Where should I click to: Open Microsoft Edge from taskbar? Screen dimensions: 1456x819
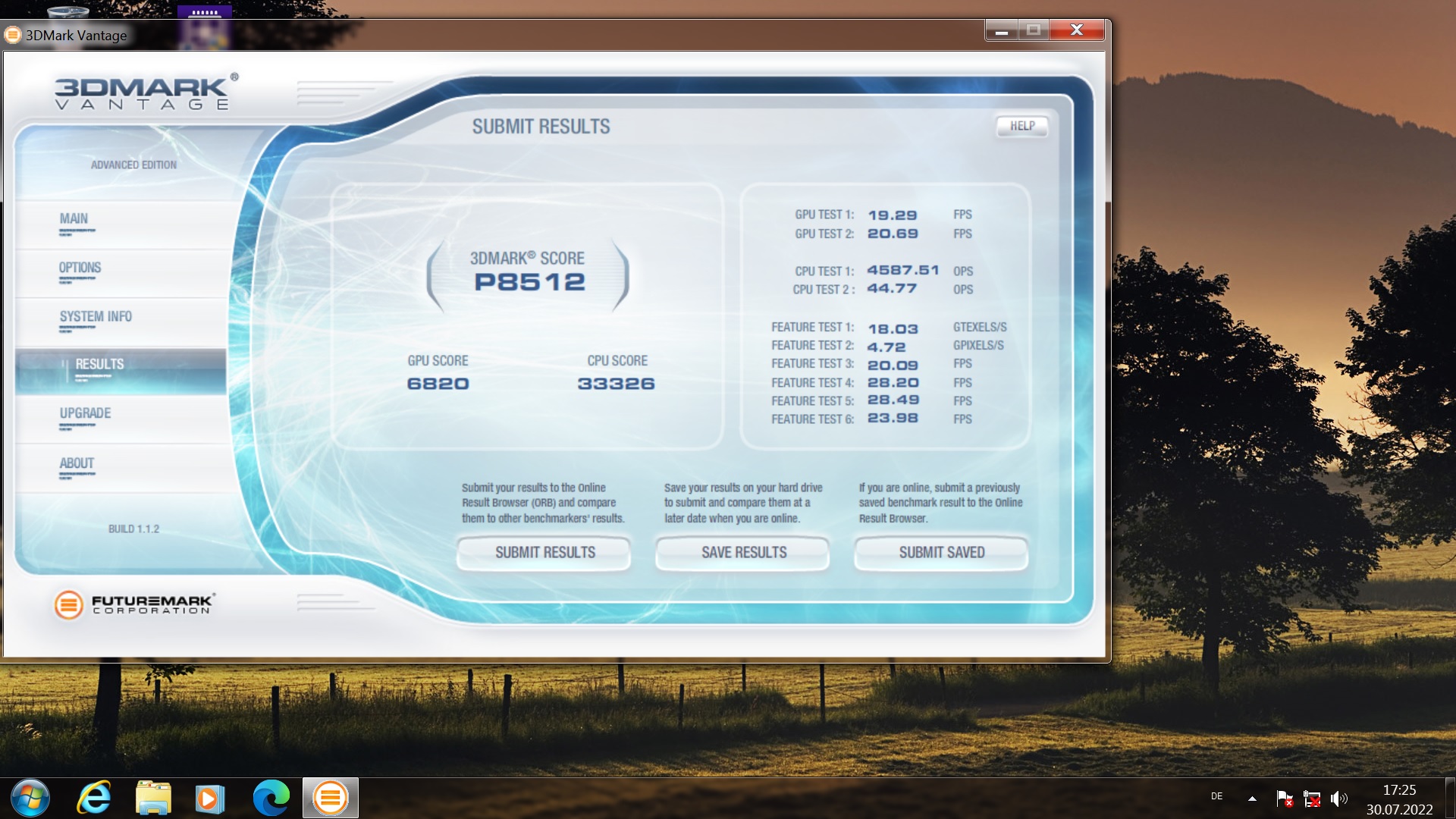[x=271, y=798]
